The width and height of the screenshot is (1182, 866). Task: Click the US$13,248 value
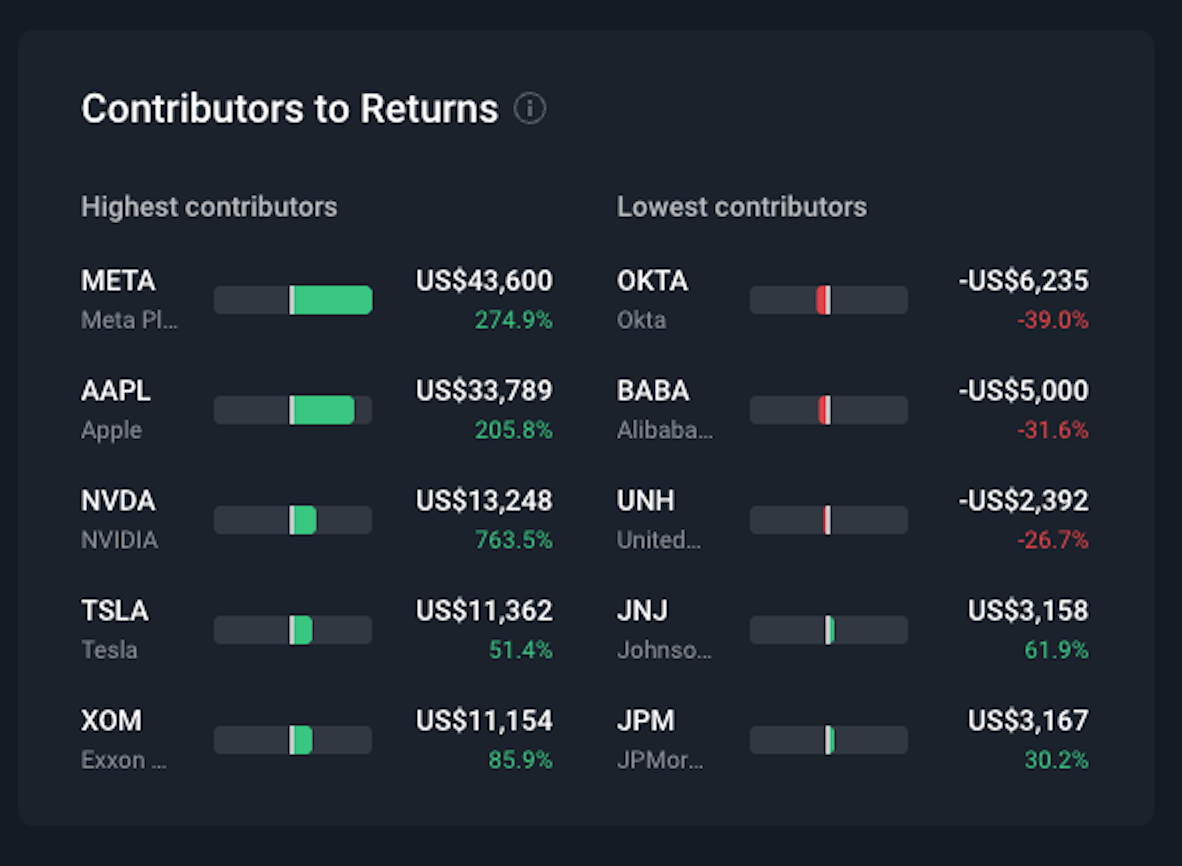pos(484,501)
